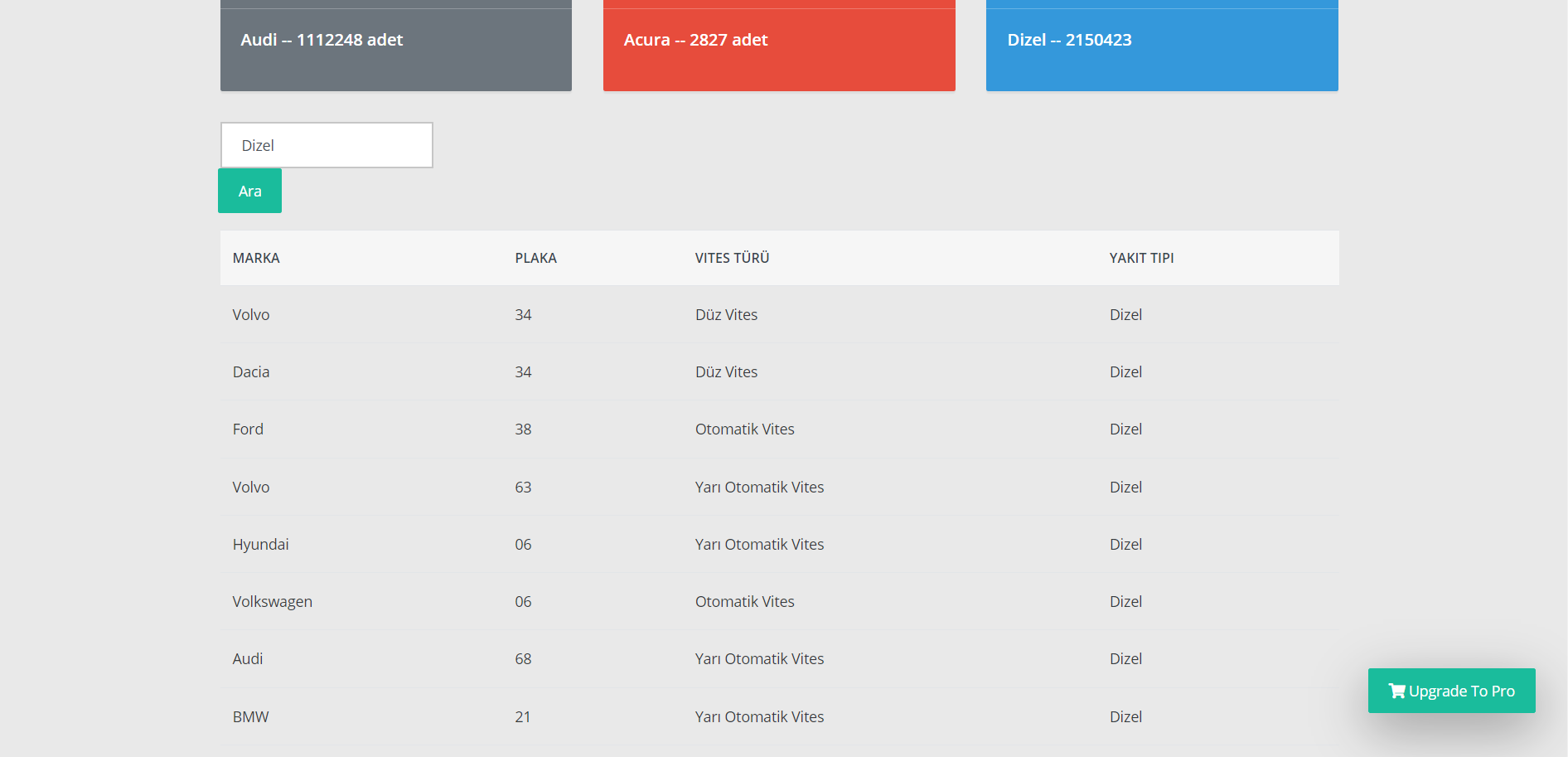Click the Dizel fuel cell in BMW row
The image size is (1568, 757).
pos(1125,717)
